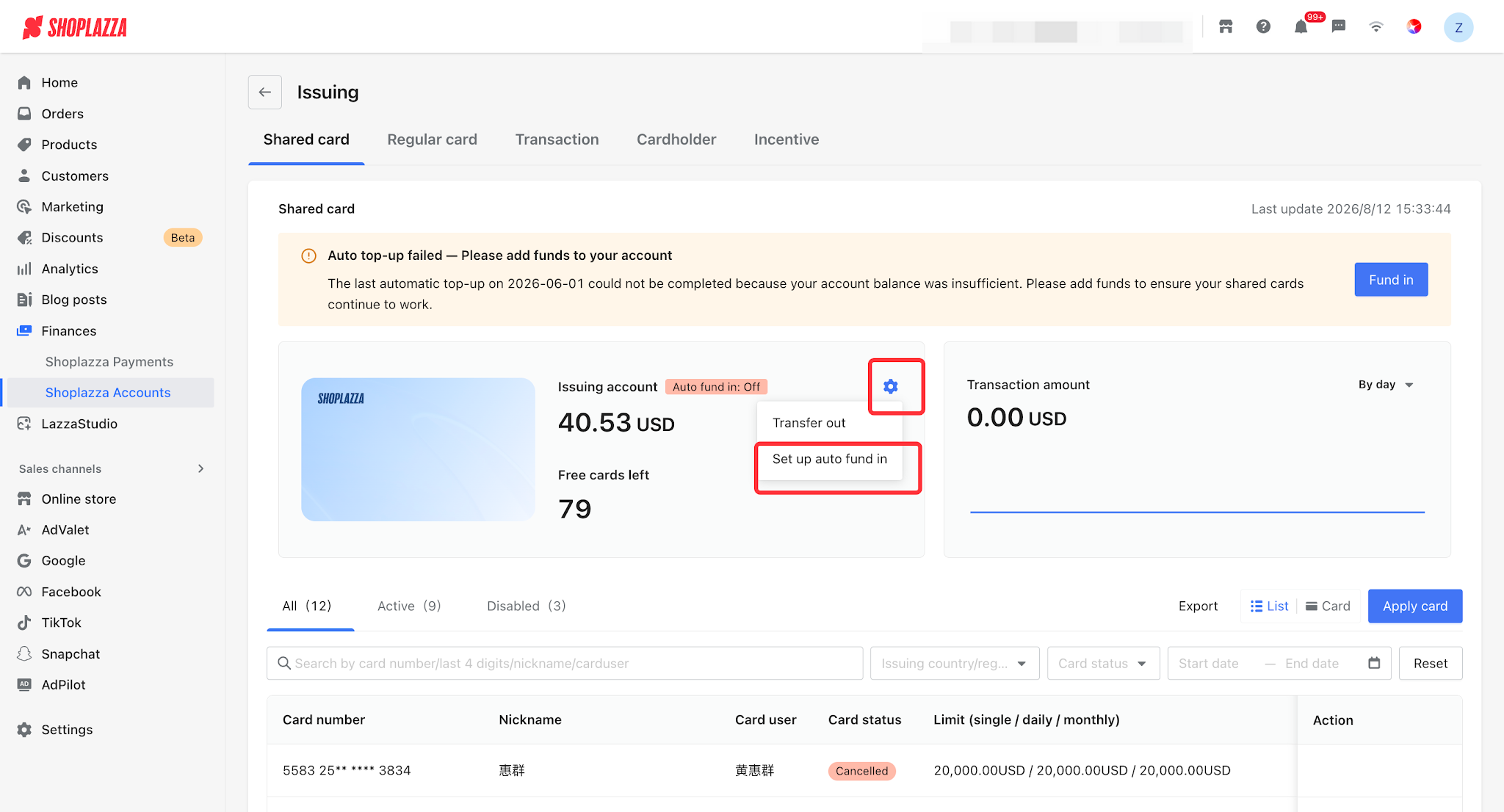The image size is (1504, 812).
Task: Go back using the arrow button
Action: 265,93
